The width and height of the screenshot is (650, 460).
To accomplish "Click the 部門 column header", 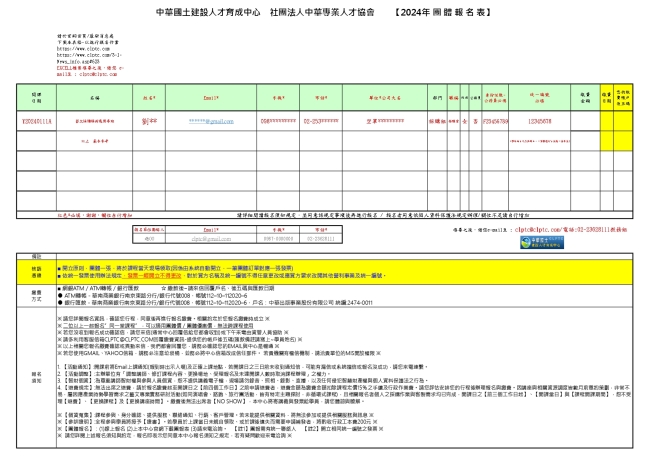I will click(x=437, y=98).
